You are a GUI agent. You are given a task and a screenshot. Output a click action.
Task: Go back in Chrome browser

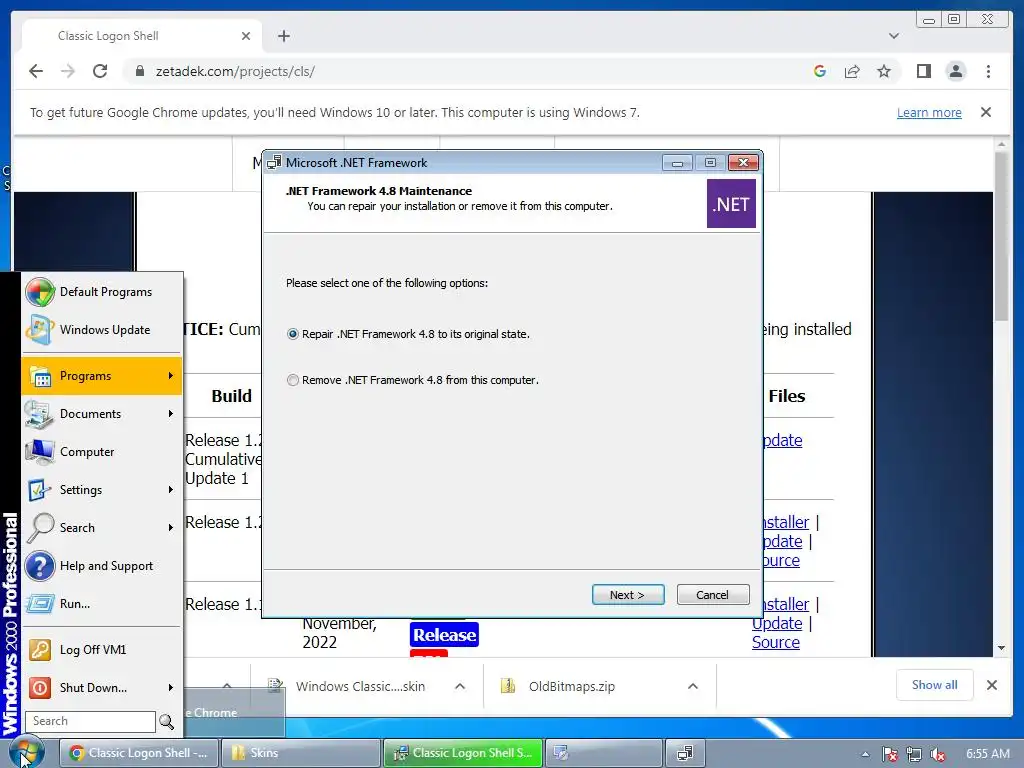[36, 71]
